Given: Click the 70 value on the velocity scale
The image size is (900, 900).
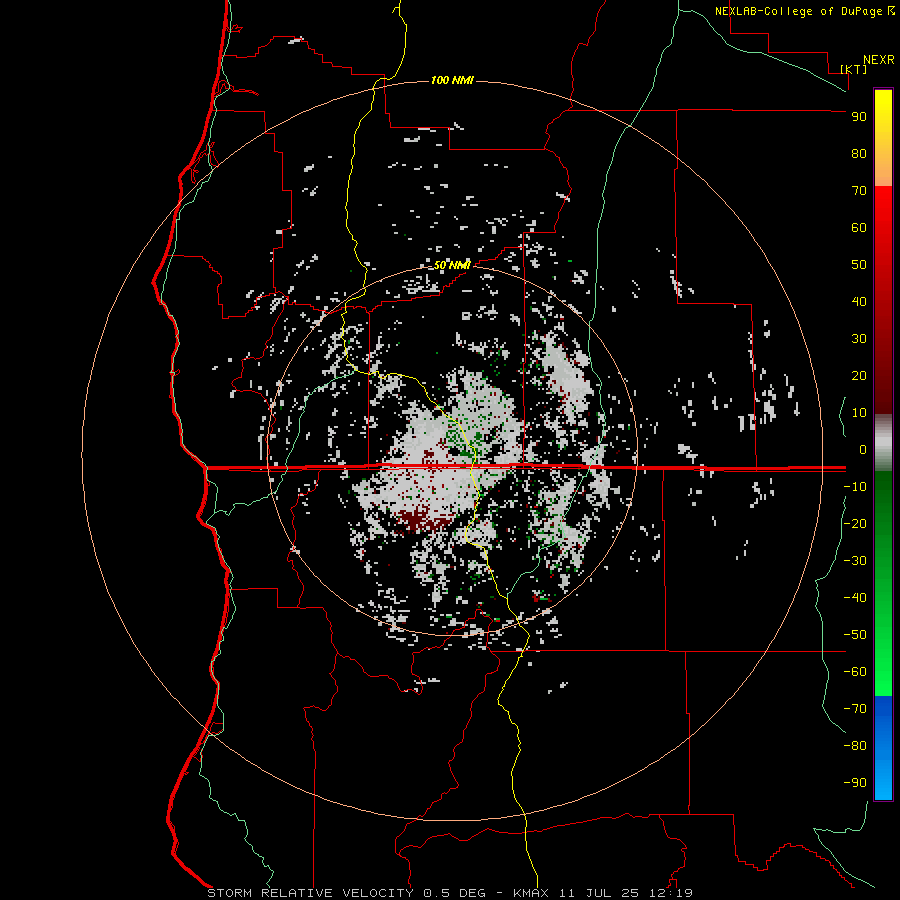Looking at the screenshot, I should click(x=859, y=191).
